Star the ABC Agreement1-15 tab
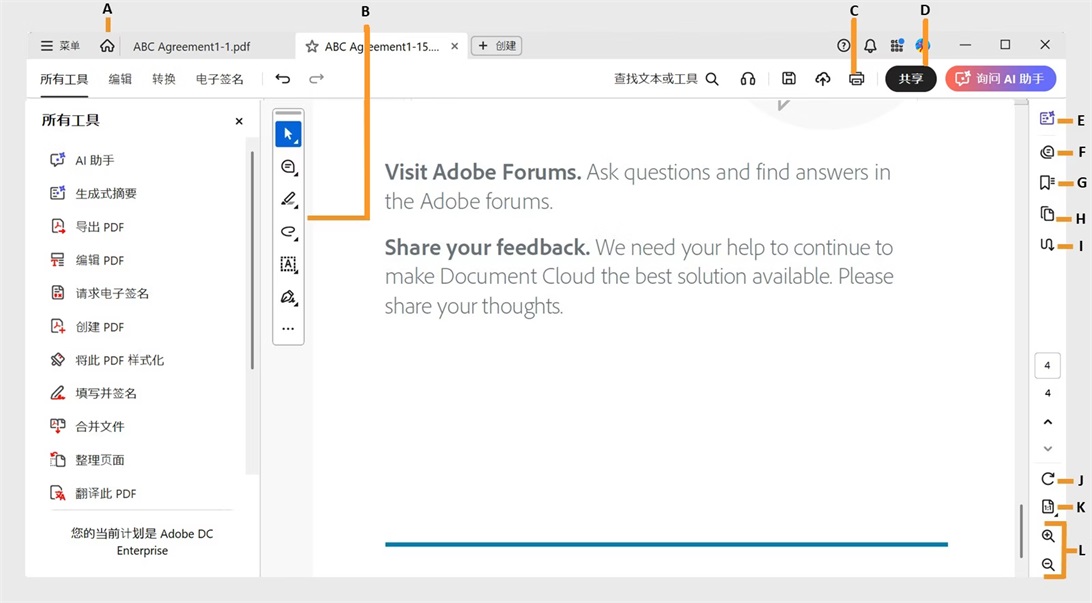This screenshot has width=1092, height=603. pyautogui.click(x=312, y=46)
